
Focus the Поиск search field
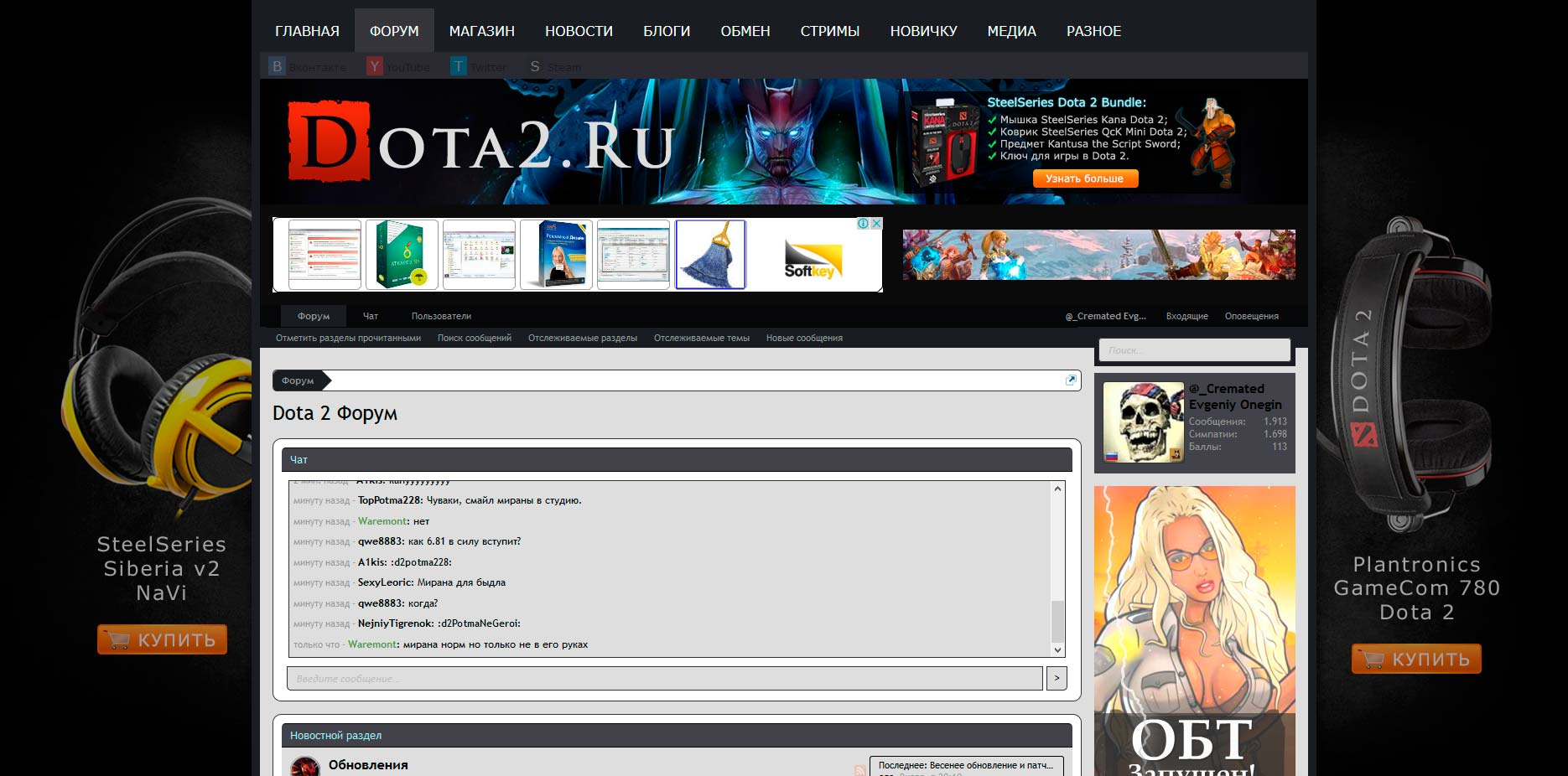tap(1195, 350)
